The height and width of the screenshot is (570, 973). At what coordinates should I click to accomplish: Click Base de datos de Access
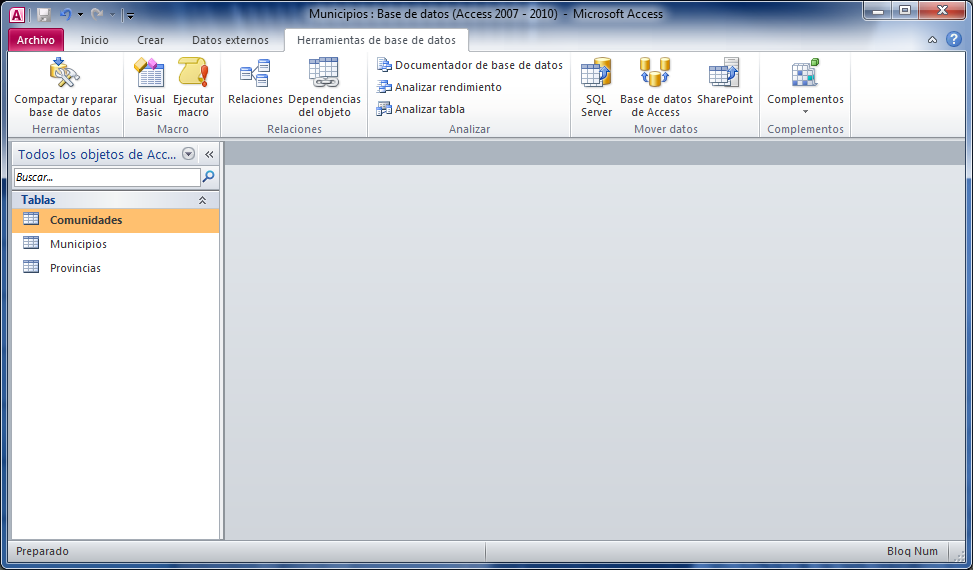(655, 87)
